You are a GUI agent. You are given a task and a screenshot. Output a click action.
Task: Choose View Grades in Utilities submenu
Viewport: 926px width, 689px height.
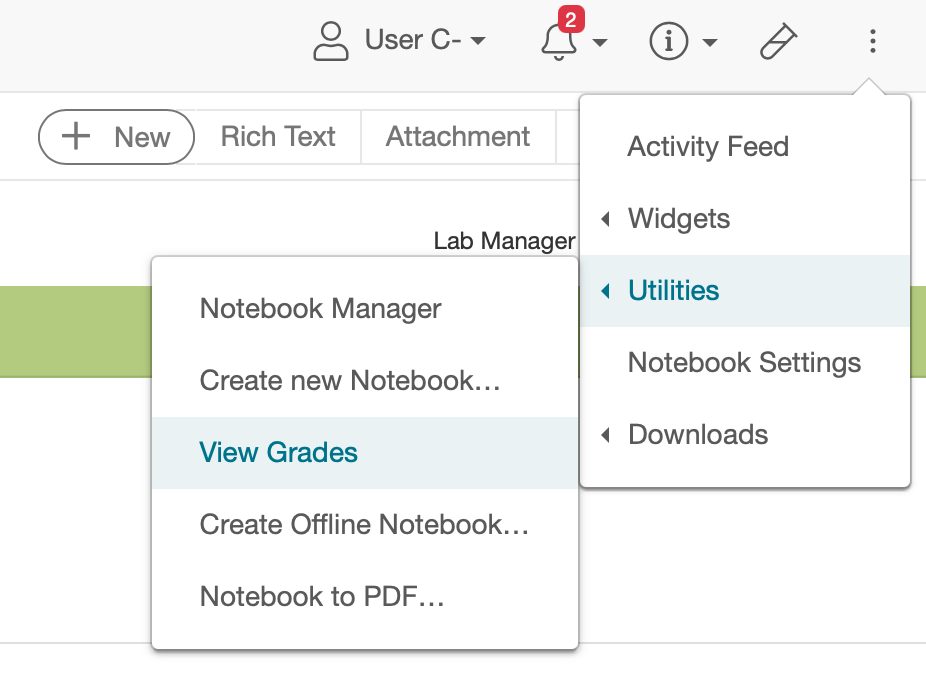pyautogui.click(x=279, y=452)
